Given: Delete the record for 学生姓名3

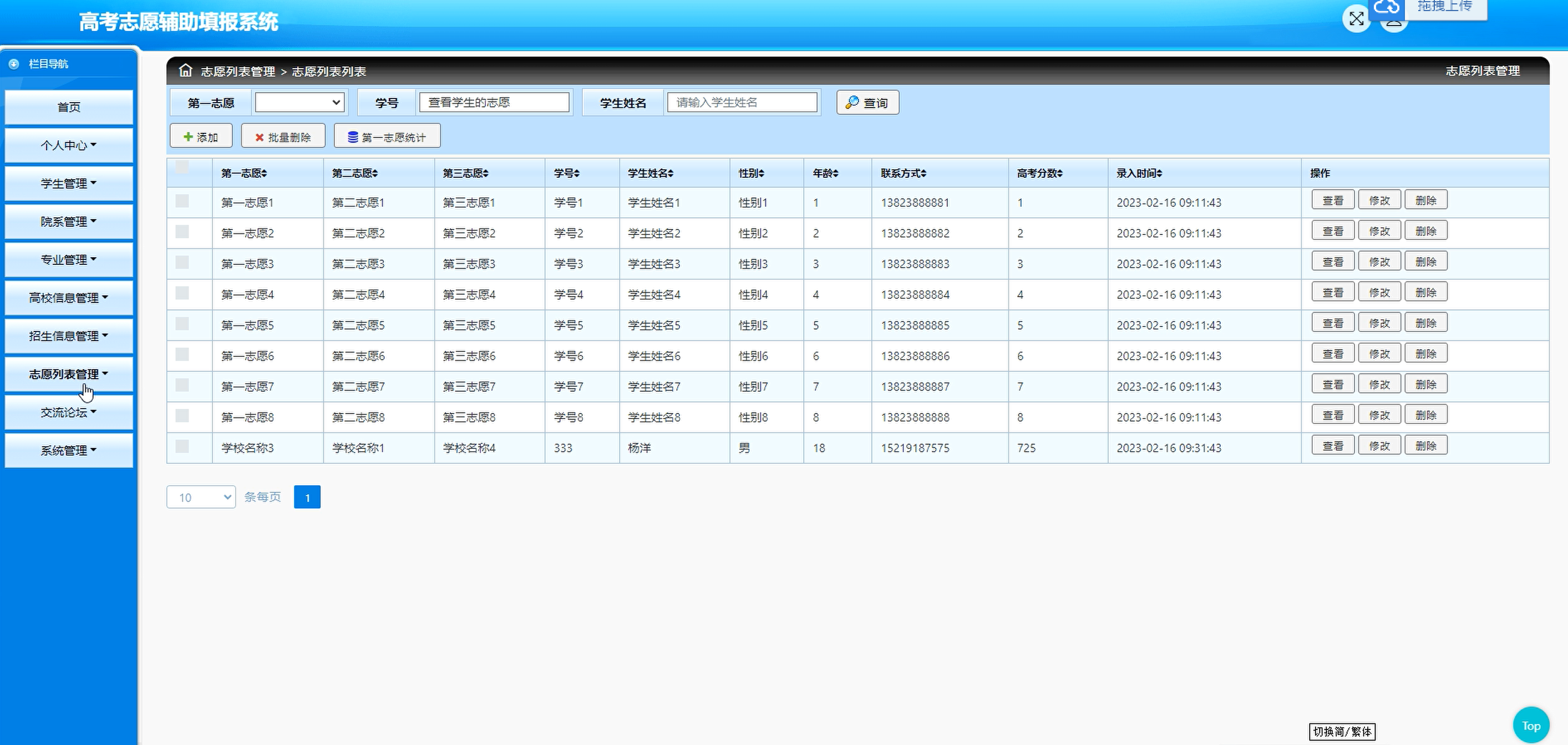Looking at the screenshot, I should [1426, 262].
